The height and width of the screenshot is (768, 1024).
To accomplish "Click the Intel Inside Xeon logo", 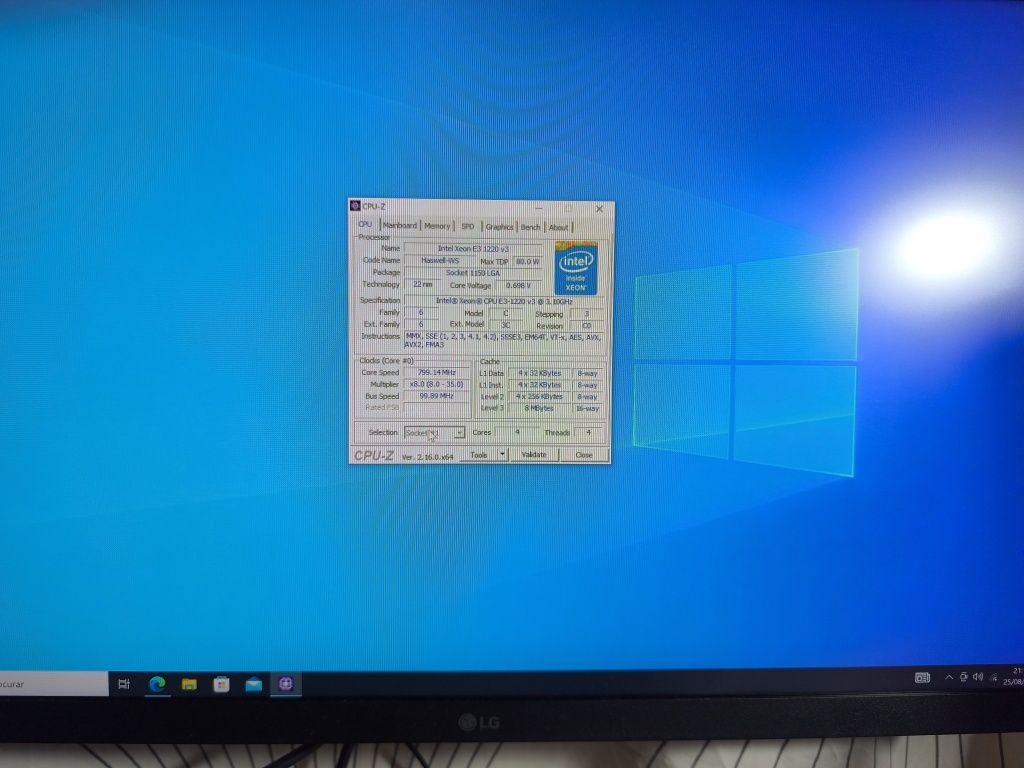I will click(575, 268).
